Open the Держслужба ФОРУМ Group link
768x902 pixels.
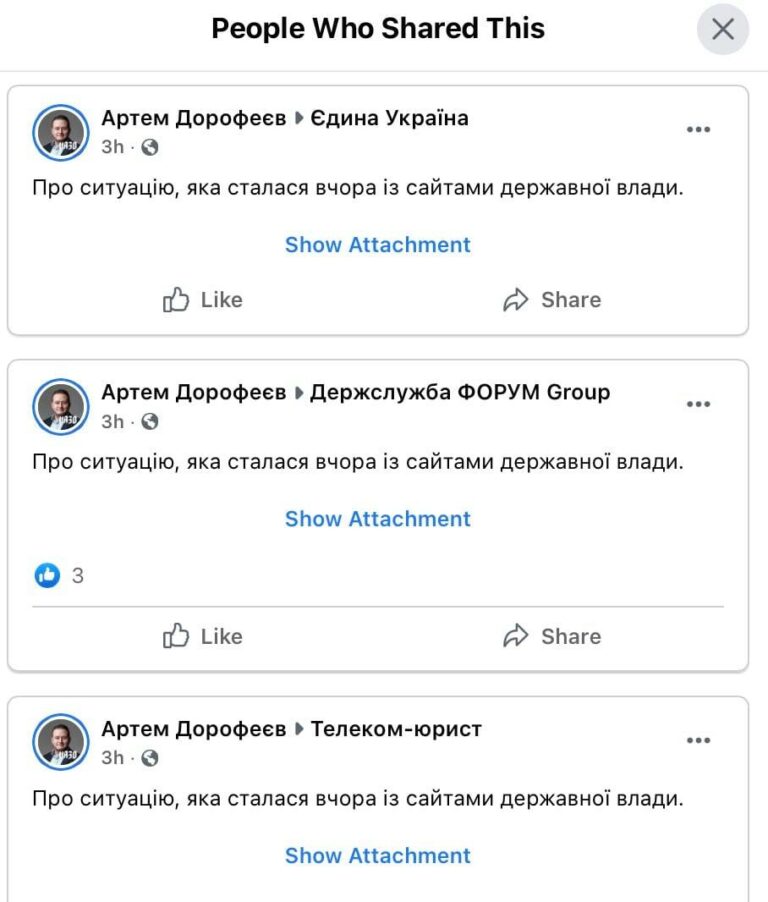pyautogui.click(x=460, y=392)
